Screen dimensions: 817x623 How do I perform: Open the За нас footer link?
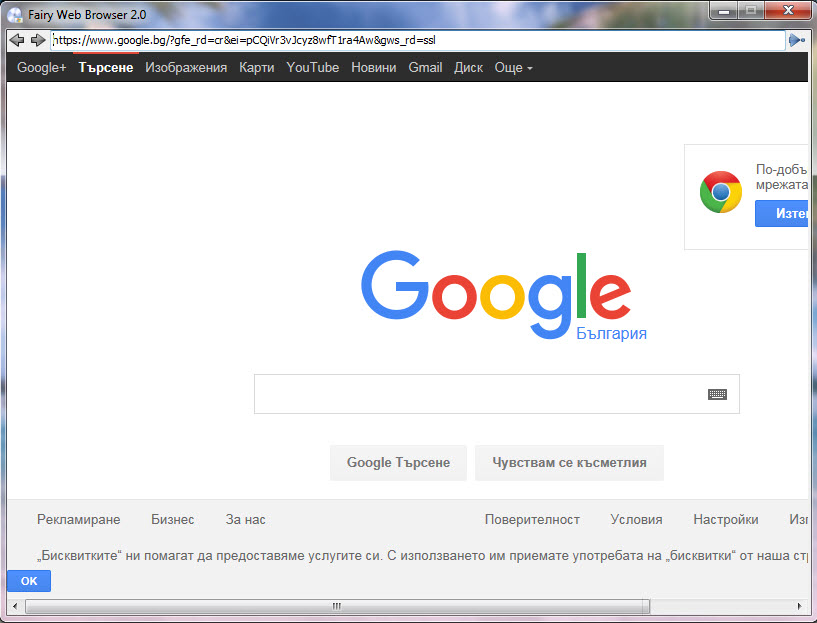[245, 519]
